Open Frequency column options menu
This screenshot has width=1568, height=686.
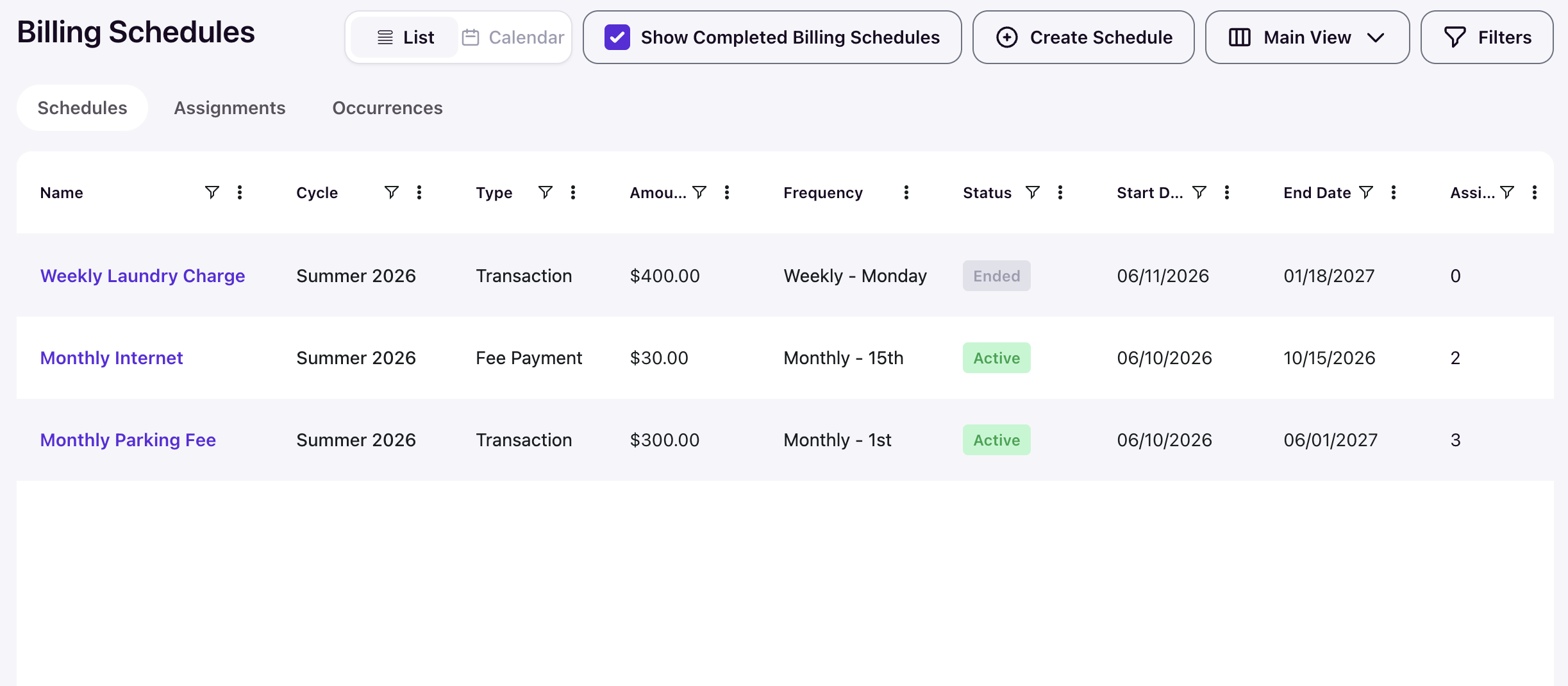tap(906, 192)
